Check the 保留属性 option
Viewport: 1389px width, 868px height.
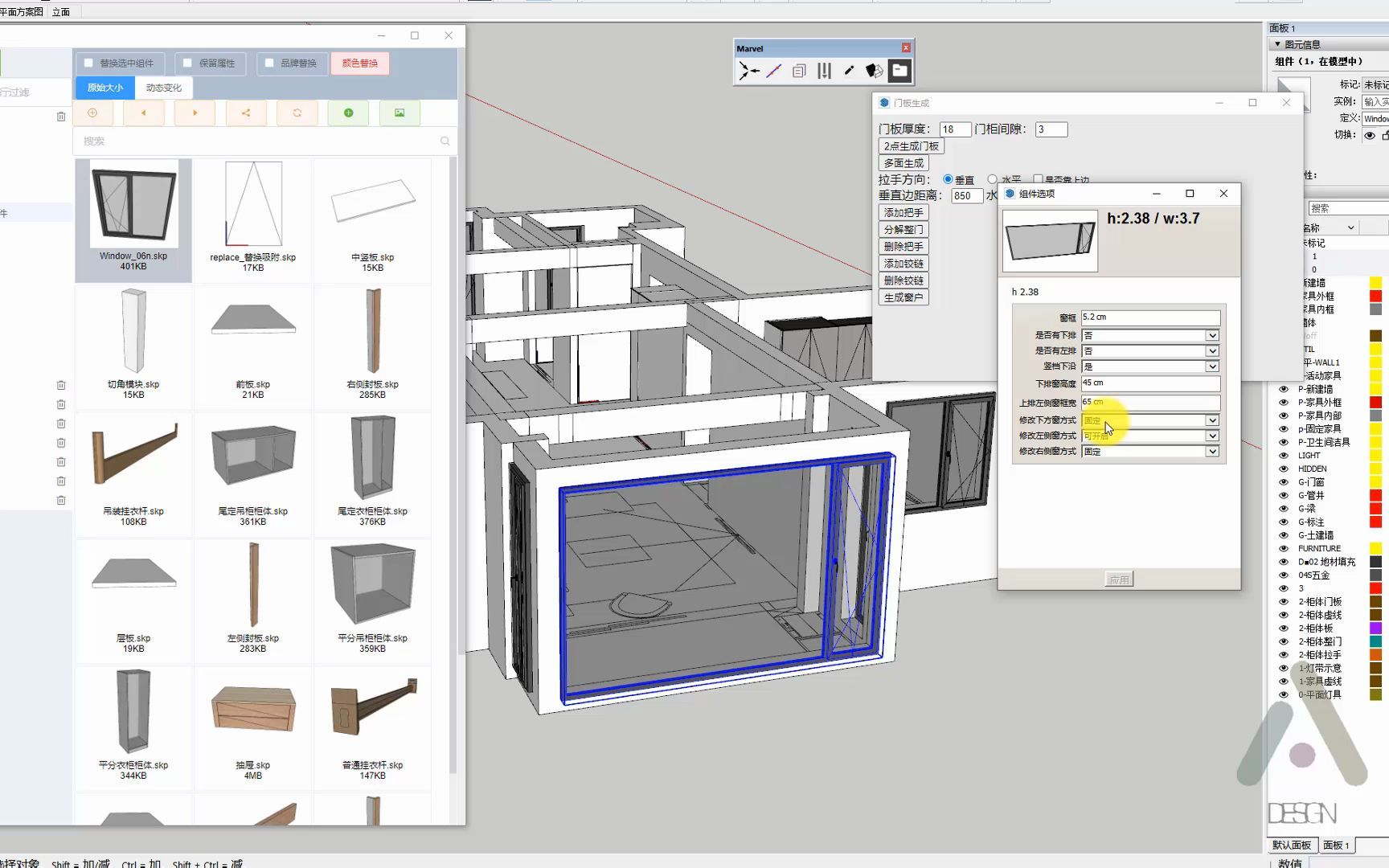click(x=187, y=63)
